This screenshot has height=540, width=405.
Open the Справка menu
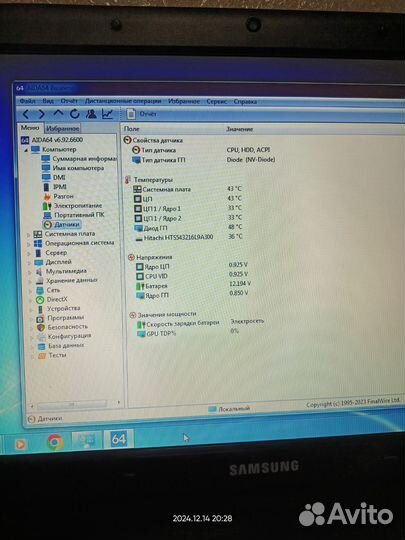[x=245, y=102]
